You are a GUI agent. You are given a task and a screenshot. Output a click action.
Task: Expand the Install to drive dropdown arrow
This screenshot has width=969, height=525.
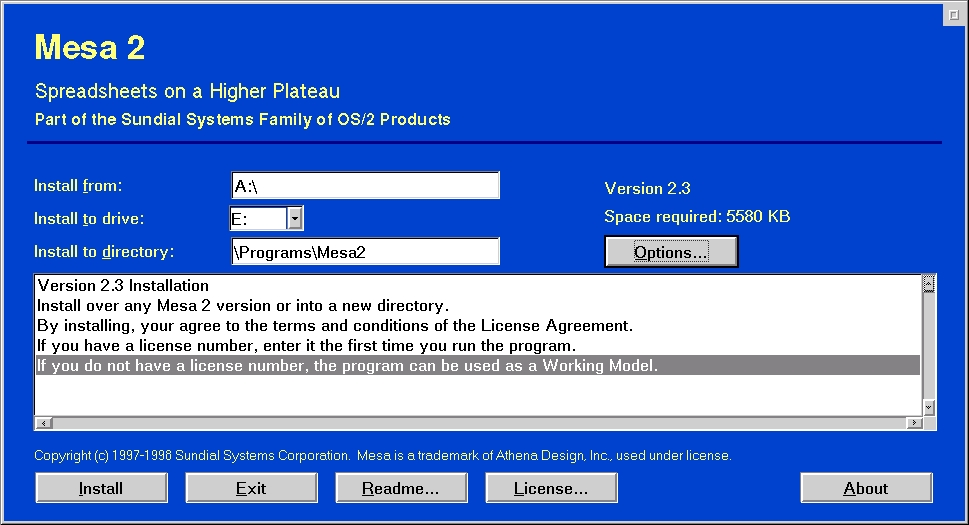[x=295, y=218]
